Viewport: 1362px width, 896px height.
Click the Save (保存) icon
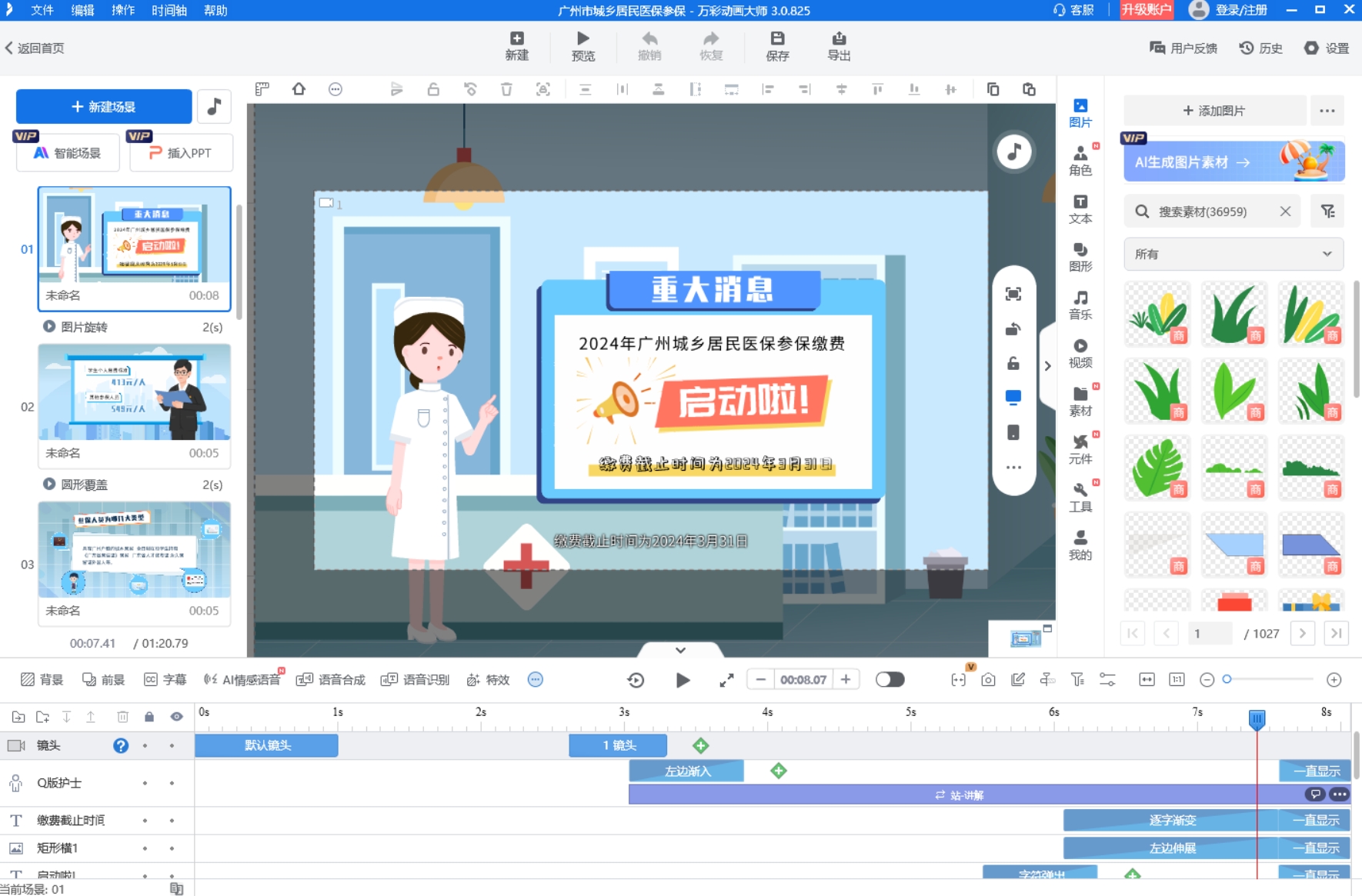(x=777, y=46)
